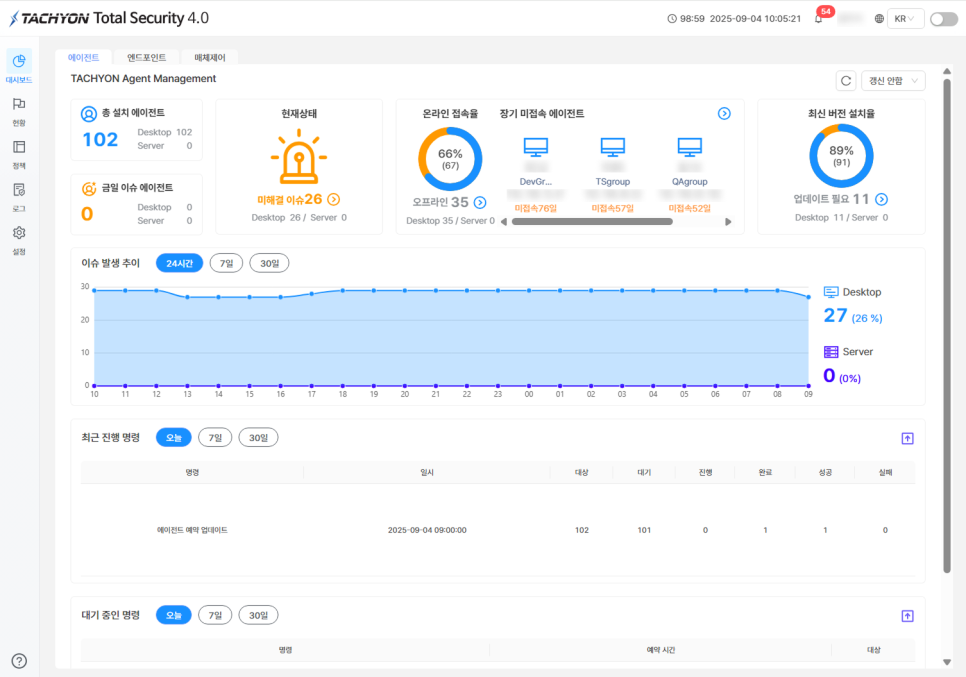This screenshot has height=677, width=966.
Task: Click the refresh icon beside 갱신 안함
Action: coord(846,81)
